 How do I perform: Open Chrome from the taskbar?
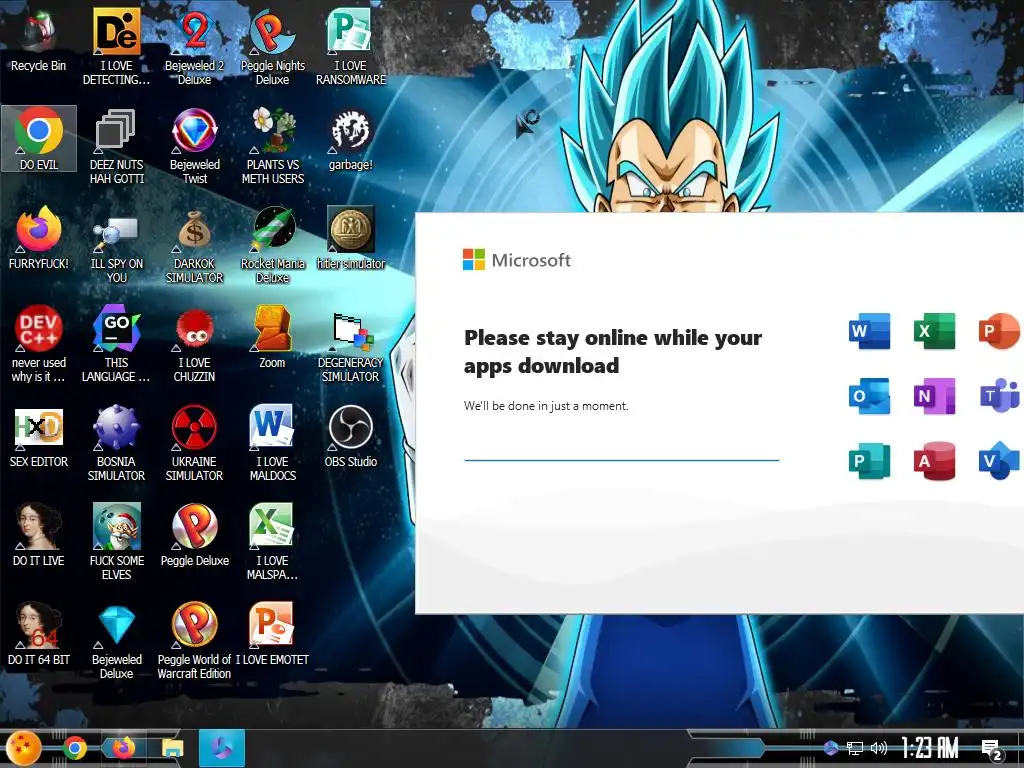(74, 748)
